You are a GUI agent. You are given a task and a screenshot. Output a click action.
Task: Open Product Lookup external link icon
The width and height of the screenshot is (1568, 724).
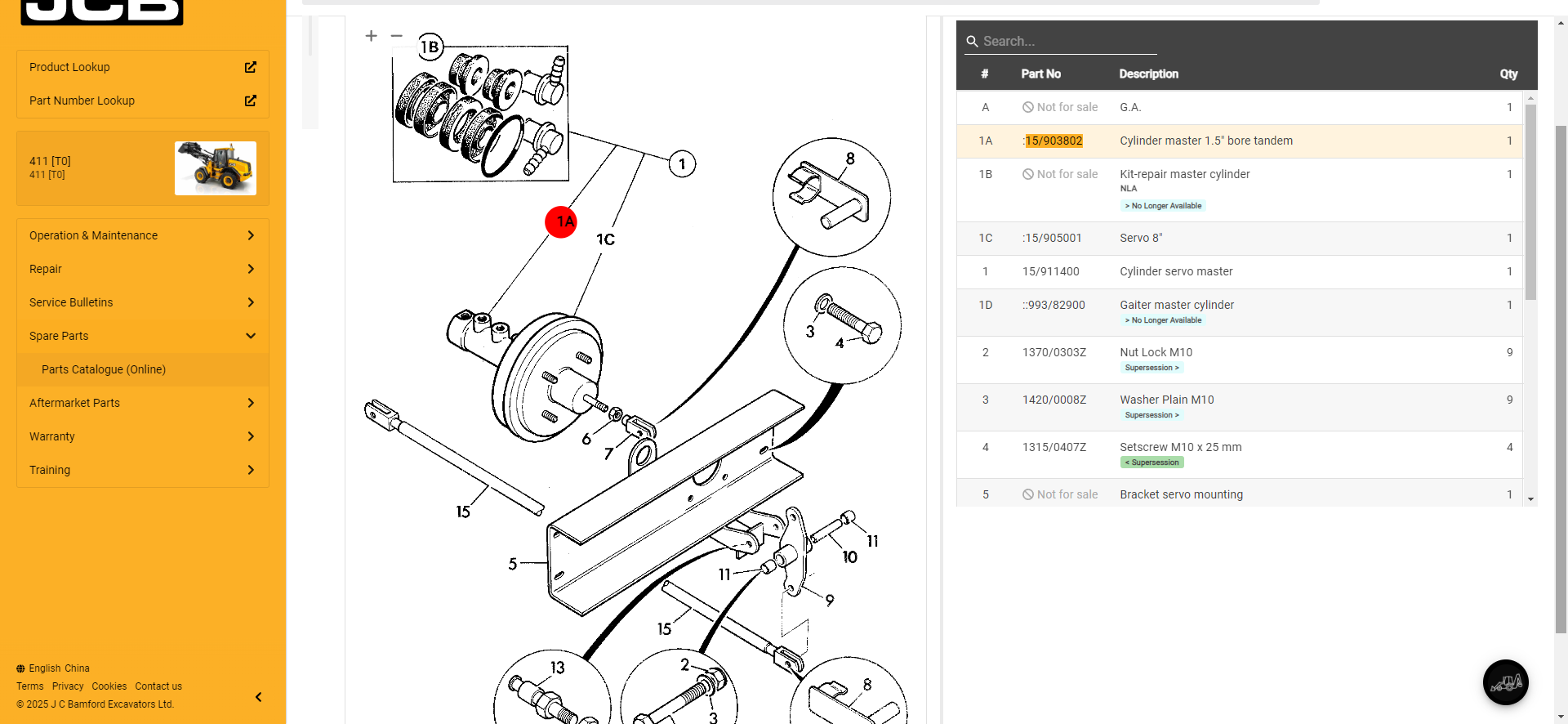pyautogui.click(x=251, y=67)
